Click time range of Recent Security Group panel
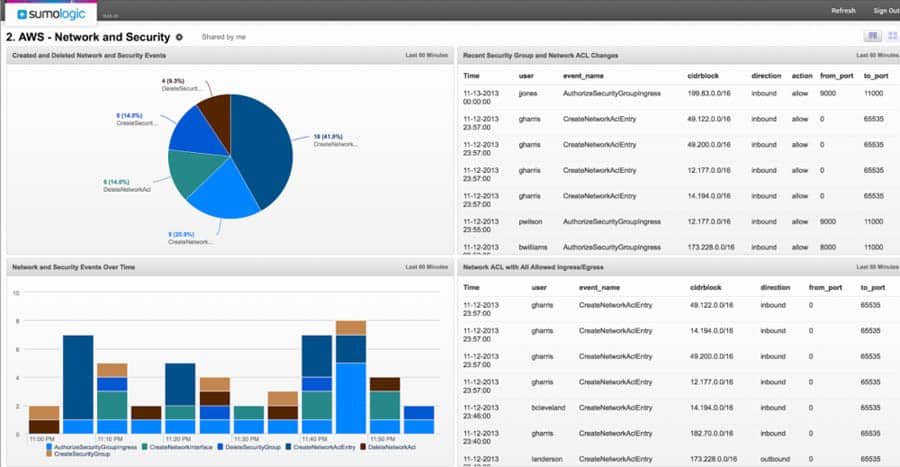 pyautogui.click(x=877, y=56)
